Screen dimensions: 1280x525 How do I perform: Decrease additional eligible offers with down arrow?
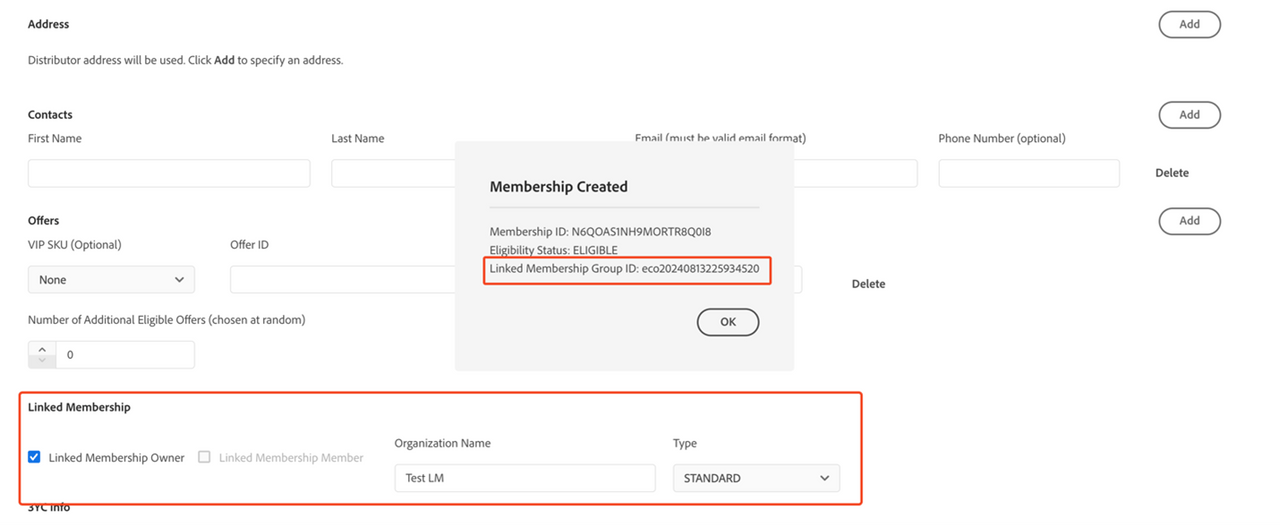coord(42,360)
